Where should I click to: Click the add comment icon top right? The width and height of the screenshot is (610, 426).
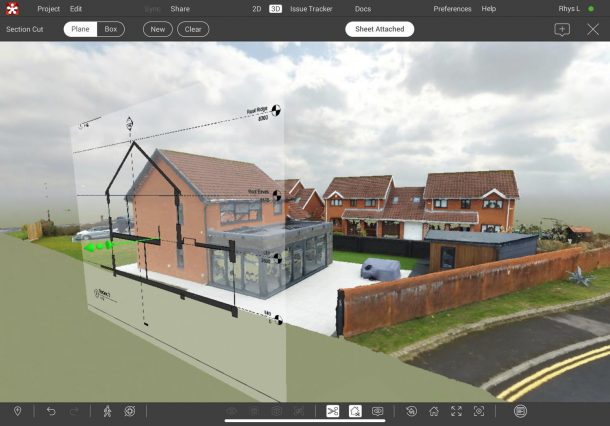click(x=562, y=29)
